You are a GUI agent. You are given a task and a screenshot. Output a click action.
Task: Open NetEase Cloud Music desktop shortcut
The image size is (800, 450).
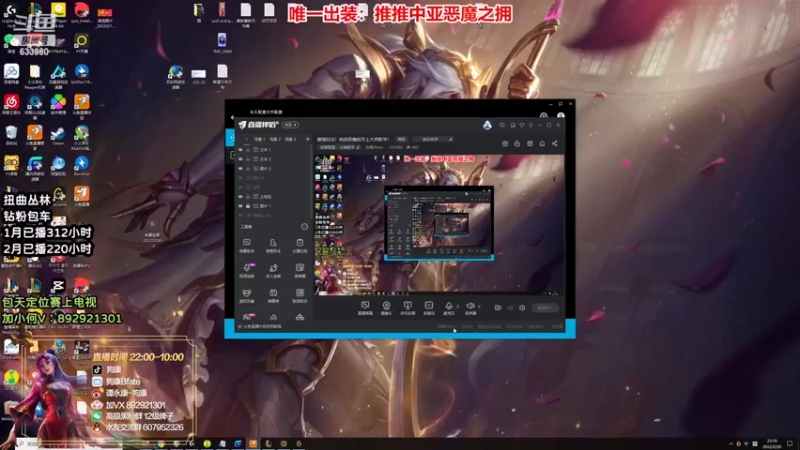pos(11,104)
